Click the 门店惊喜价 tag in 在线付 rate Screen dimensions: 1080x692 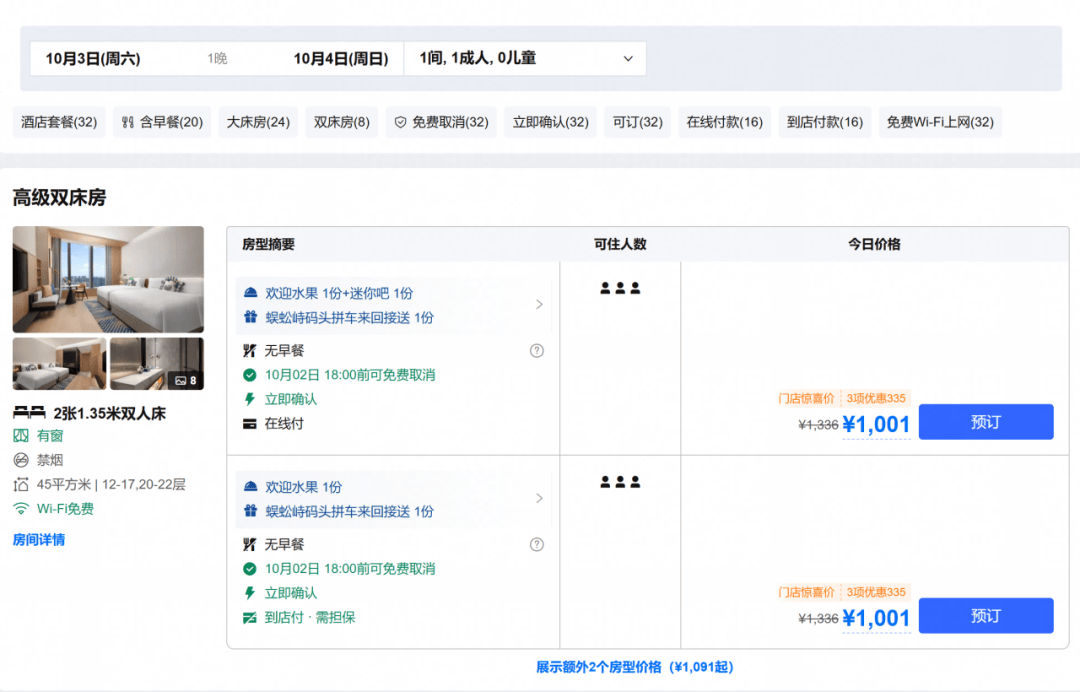tap(806, 399)
